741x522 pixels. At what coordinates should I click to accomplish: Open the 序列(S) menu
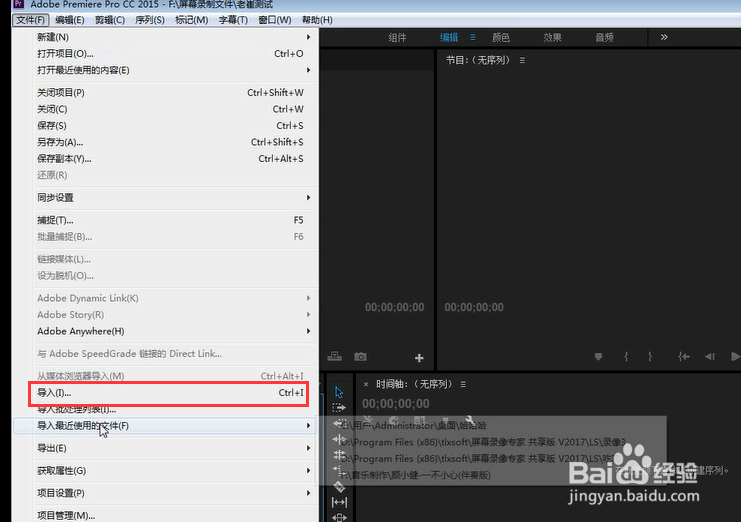[x=150, y=20]
